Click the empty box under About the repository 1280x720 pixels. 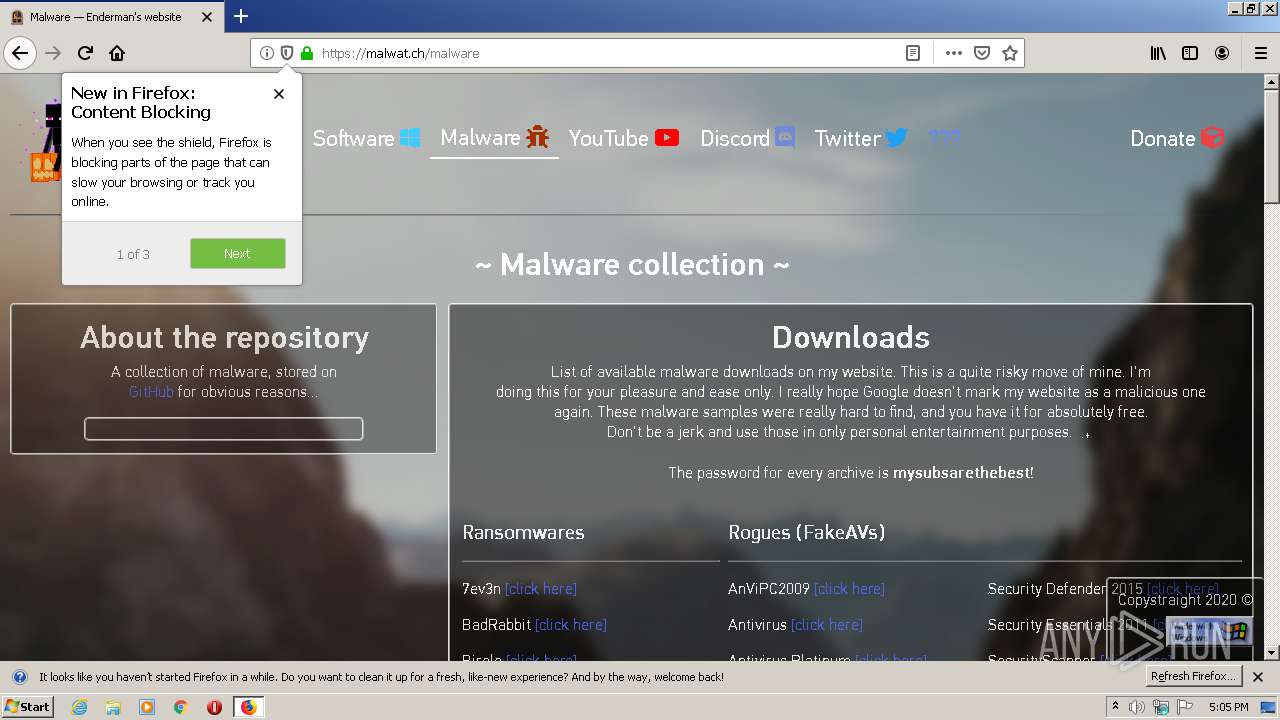(x=223, y=429)
